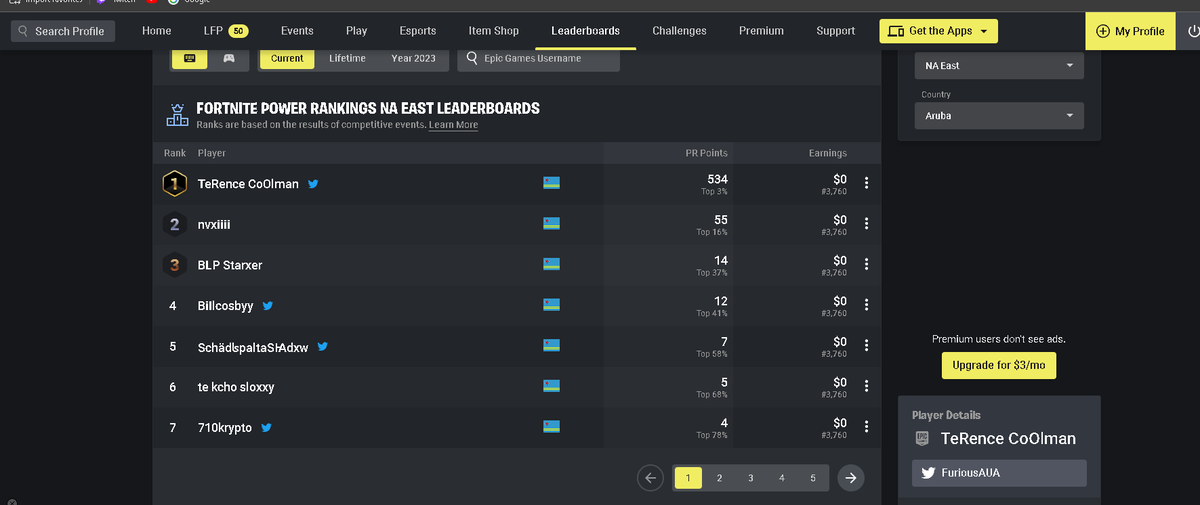Click Aruba flag in te kcho sloxxy row
1200x505 pixels.
coord(551,386)
